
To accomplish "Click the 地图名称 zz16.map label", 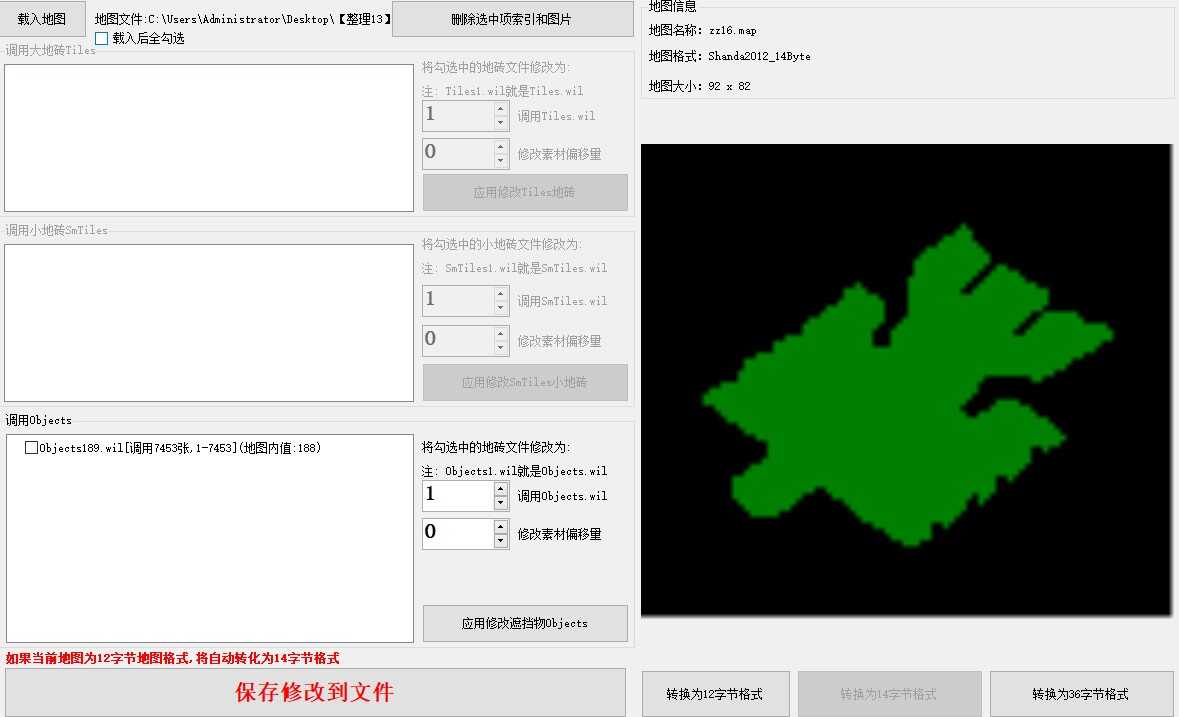I will 703,31.
